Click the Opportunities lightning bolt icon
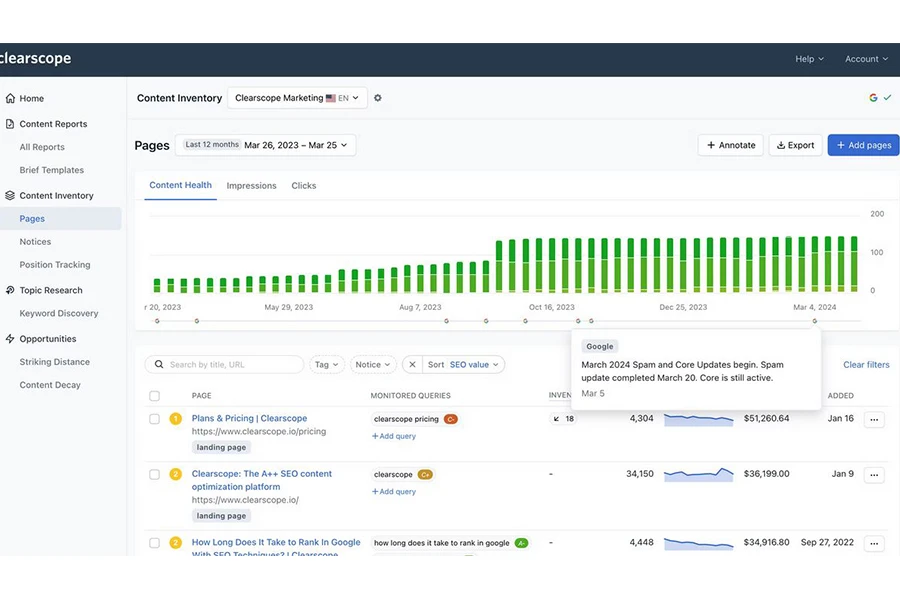The image size is (900, 600). pos(10,339)
